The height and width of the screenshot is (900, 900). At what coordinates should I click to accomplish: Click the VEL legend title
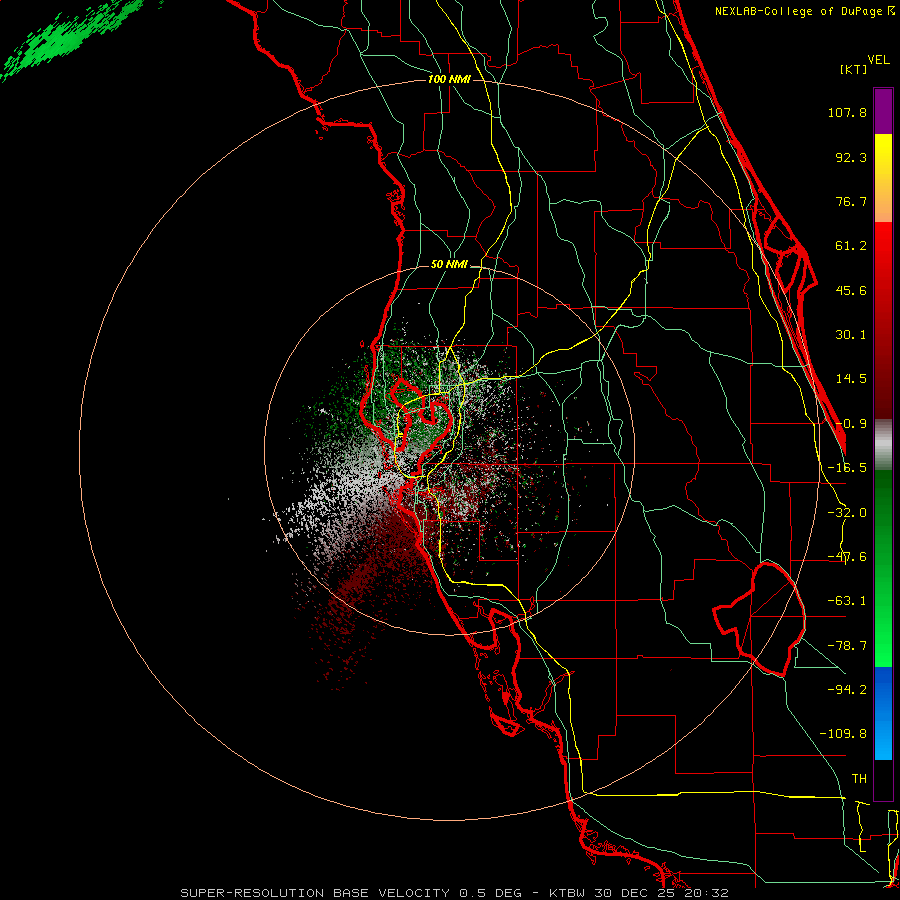(x=878, y=60)
